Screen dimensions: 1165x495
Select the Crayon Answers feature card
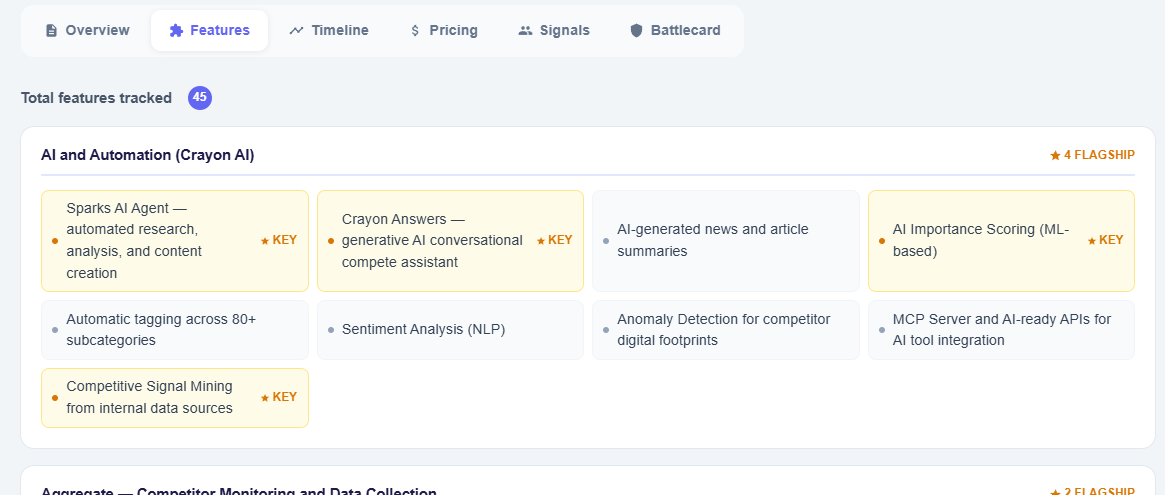pyautogui.click(x=450, y=241)
